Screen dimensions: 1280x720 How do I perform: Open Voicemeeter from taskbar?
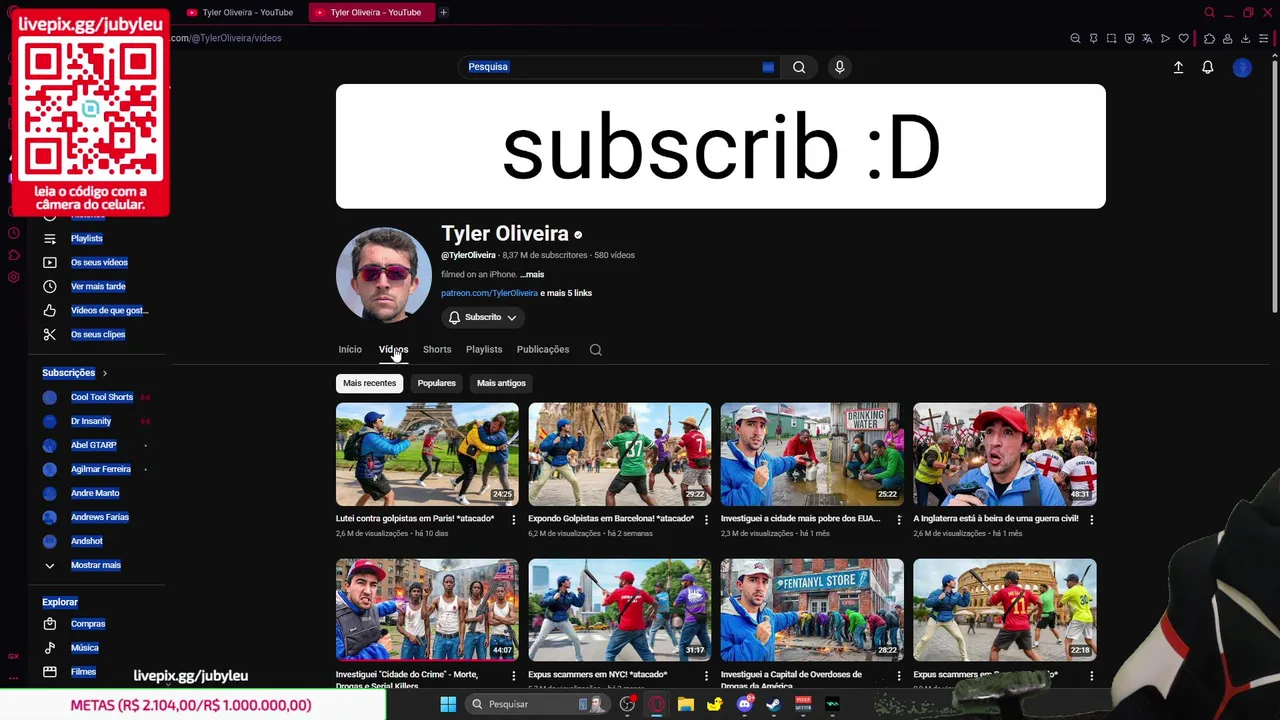803,704
